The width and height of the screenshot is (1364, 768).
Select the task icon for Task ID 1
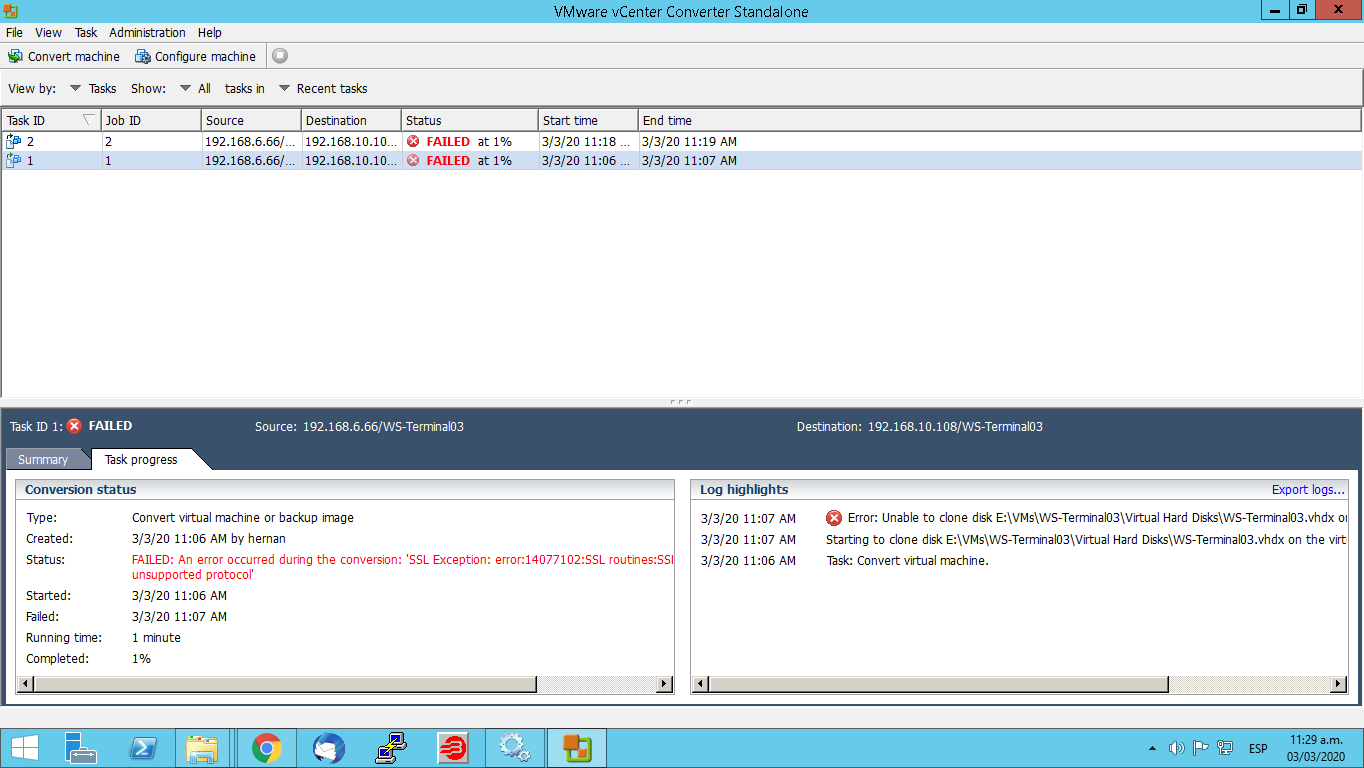[14, 160]
